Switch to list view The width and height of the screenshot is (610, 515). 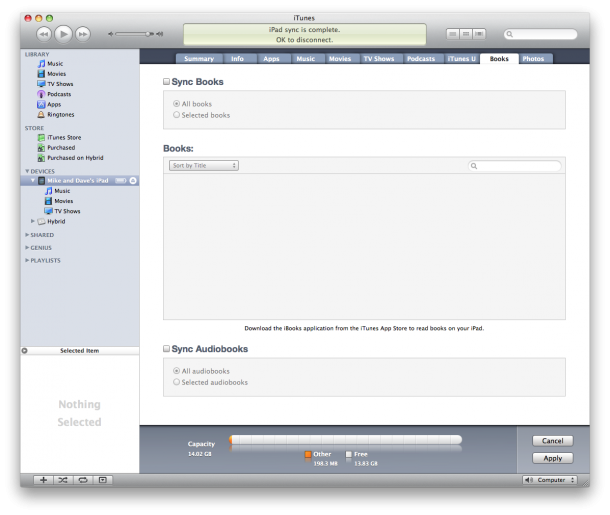coord(452,34)
